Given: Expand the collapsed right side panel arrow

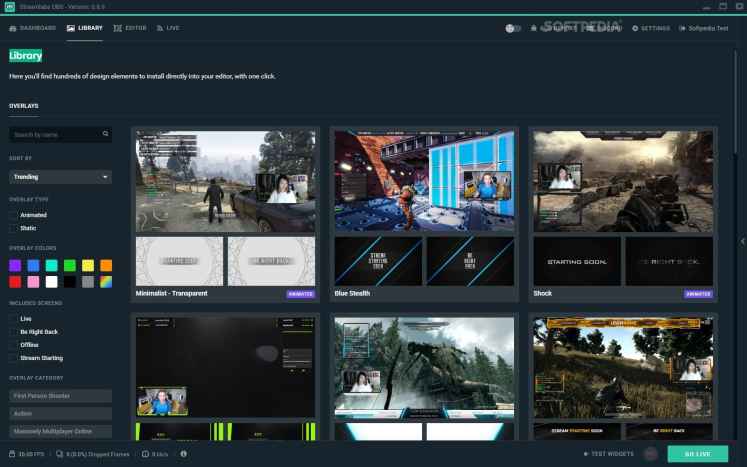Looking at the screenshot, I should point(741,241).
